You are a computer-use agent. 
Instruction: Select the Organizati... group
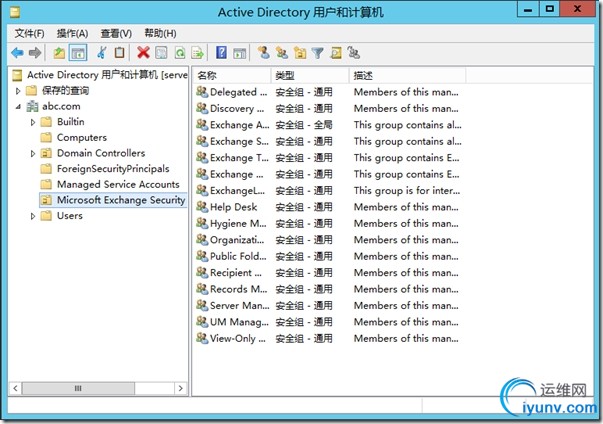coord(230,240)
